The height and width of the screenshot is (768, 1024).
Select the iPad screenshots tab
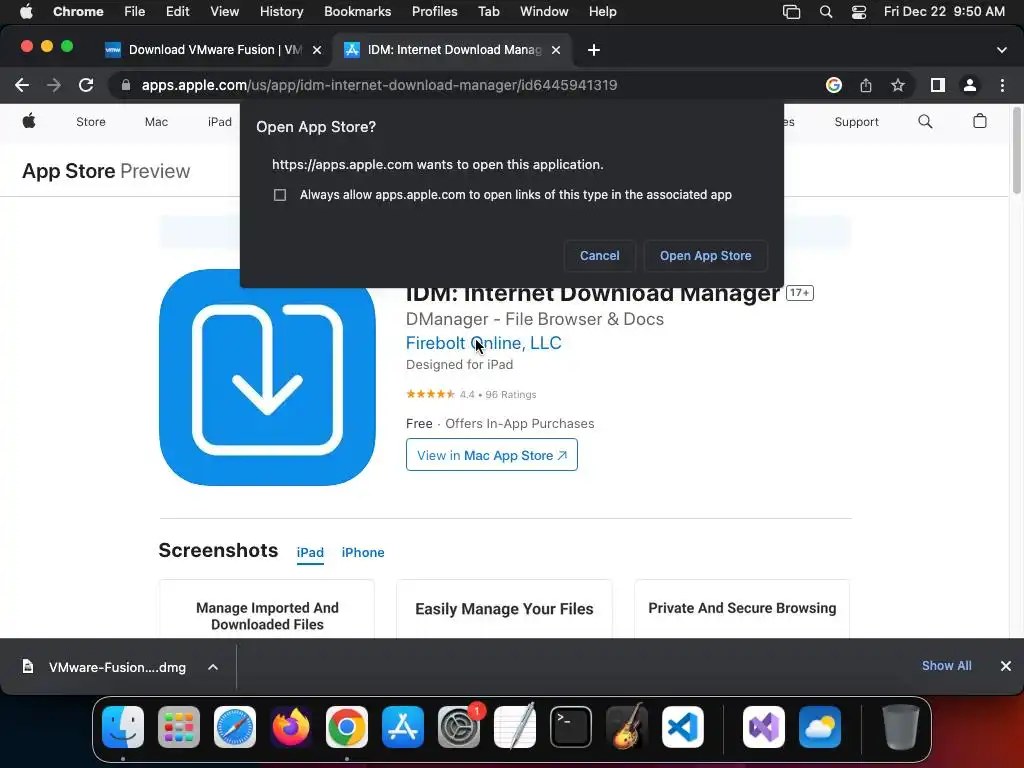tap(310, 552)
